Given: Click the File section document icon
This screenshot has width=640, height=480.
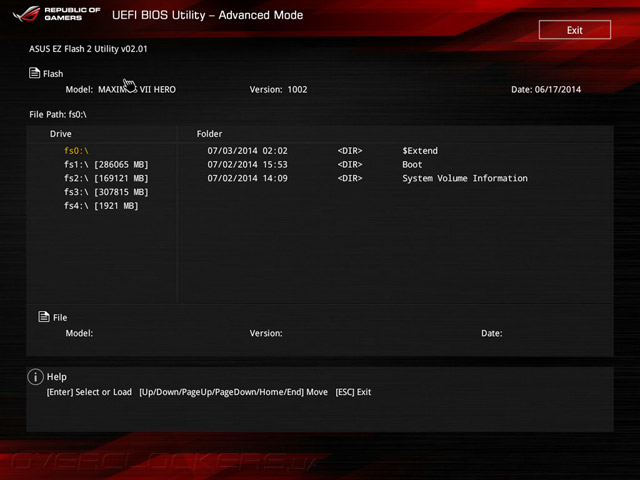Looking at the screenshot, I should 44,316.
